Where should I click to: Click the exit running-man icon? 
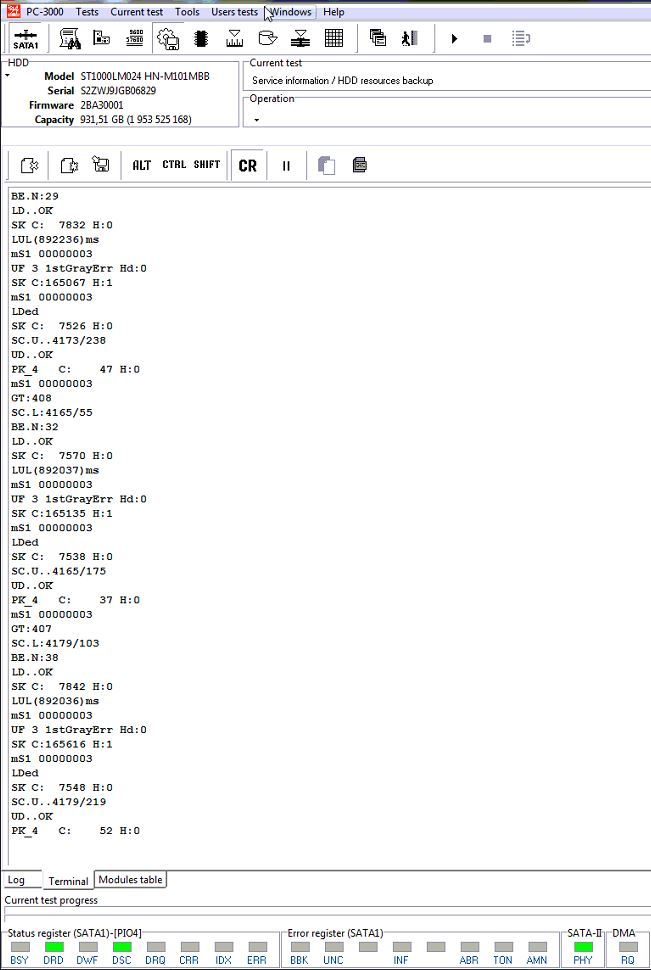click(x=408, y=39)
